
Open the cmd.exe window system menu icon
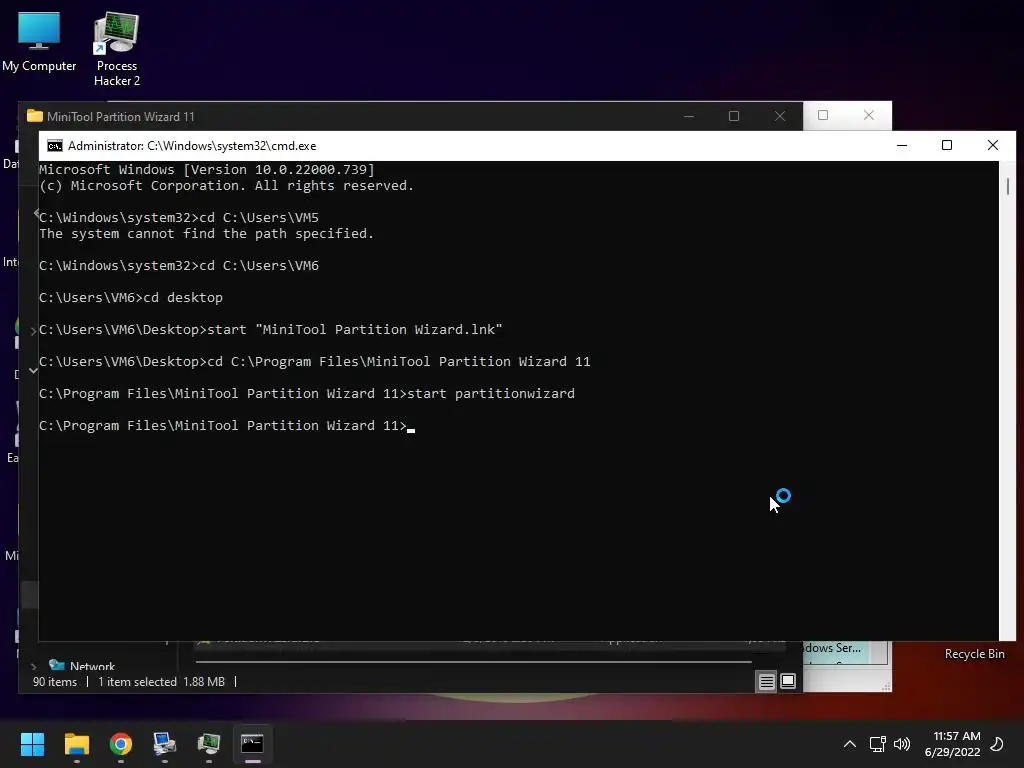click(55, 146)
